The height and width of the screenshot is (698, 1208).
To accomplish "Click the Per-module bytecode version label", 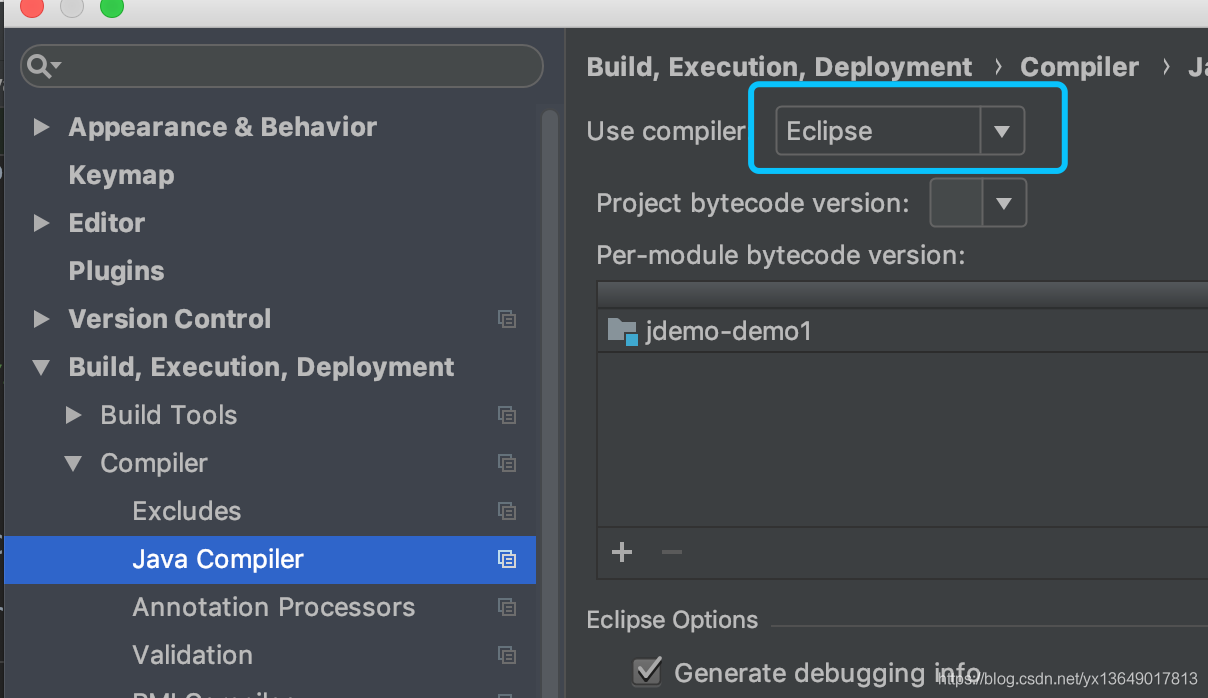I will pyautogui.click(x=780, y=255).
